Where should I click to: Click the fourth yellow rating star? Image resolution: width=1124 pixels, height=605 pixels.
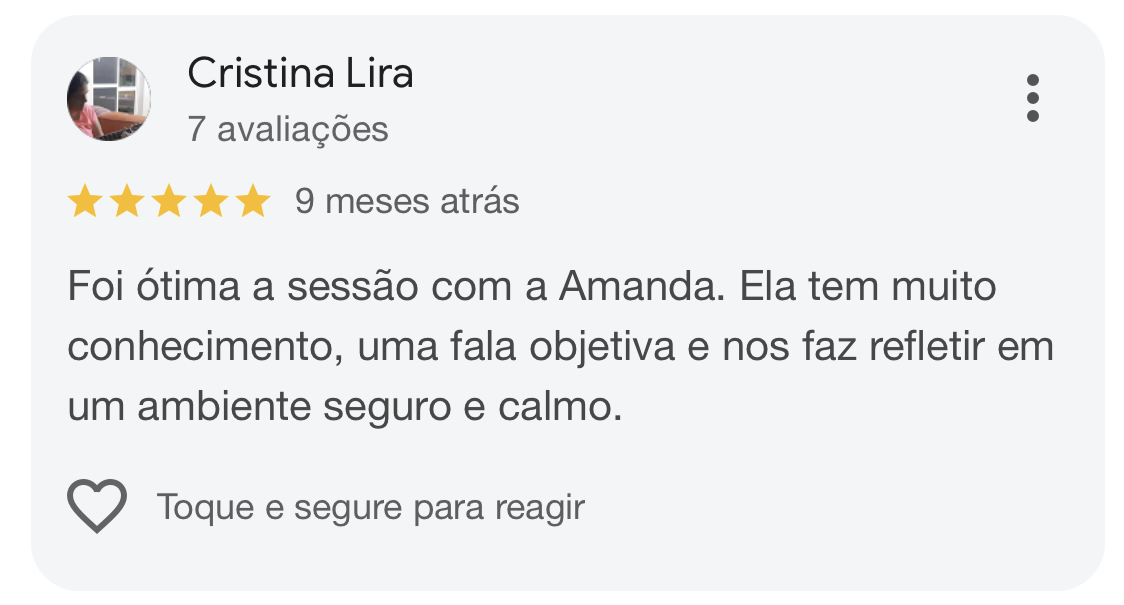[211, 201]
